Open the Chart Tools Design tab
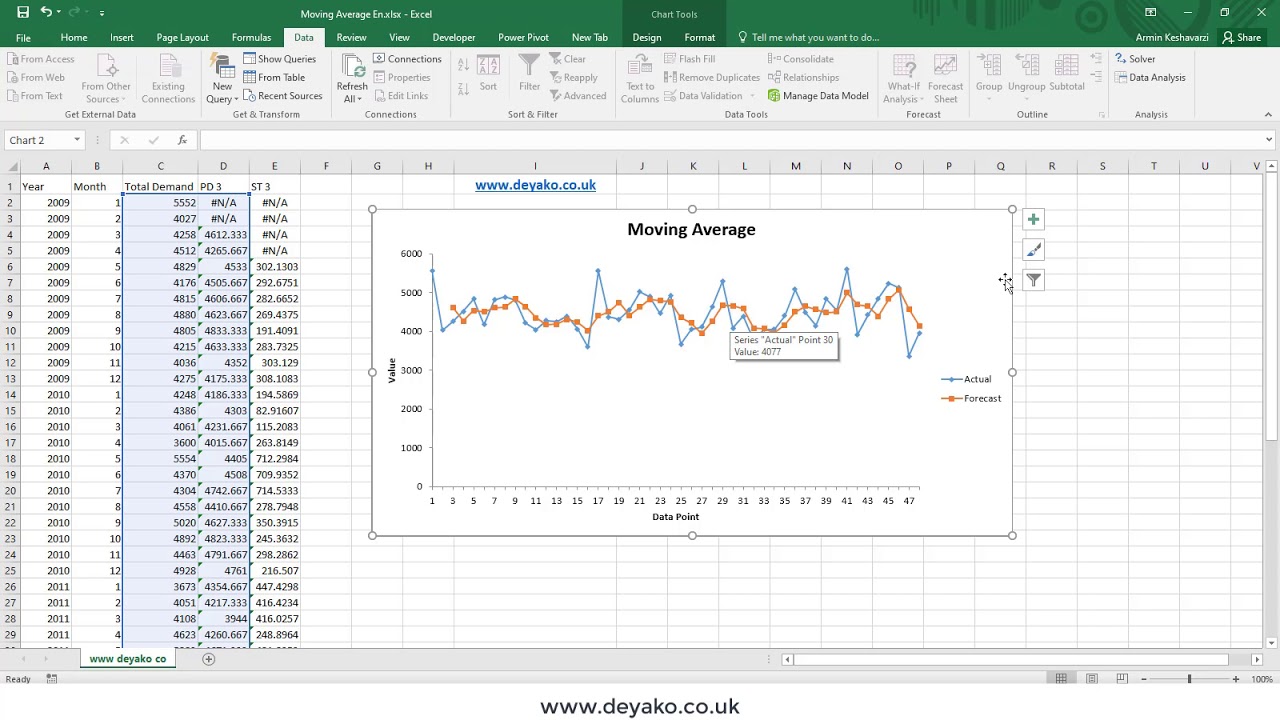 point(647,38)
